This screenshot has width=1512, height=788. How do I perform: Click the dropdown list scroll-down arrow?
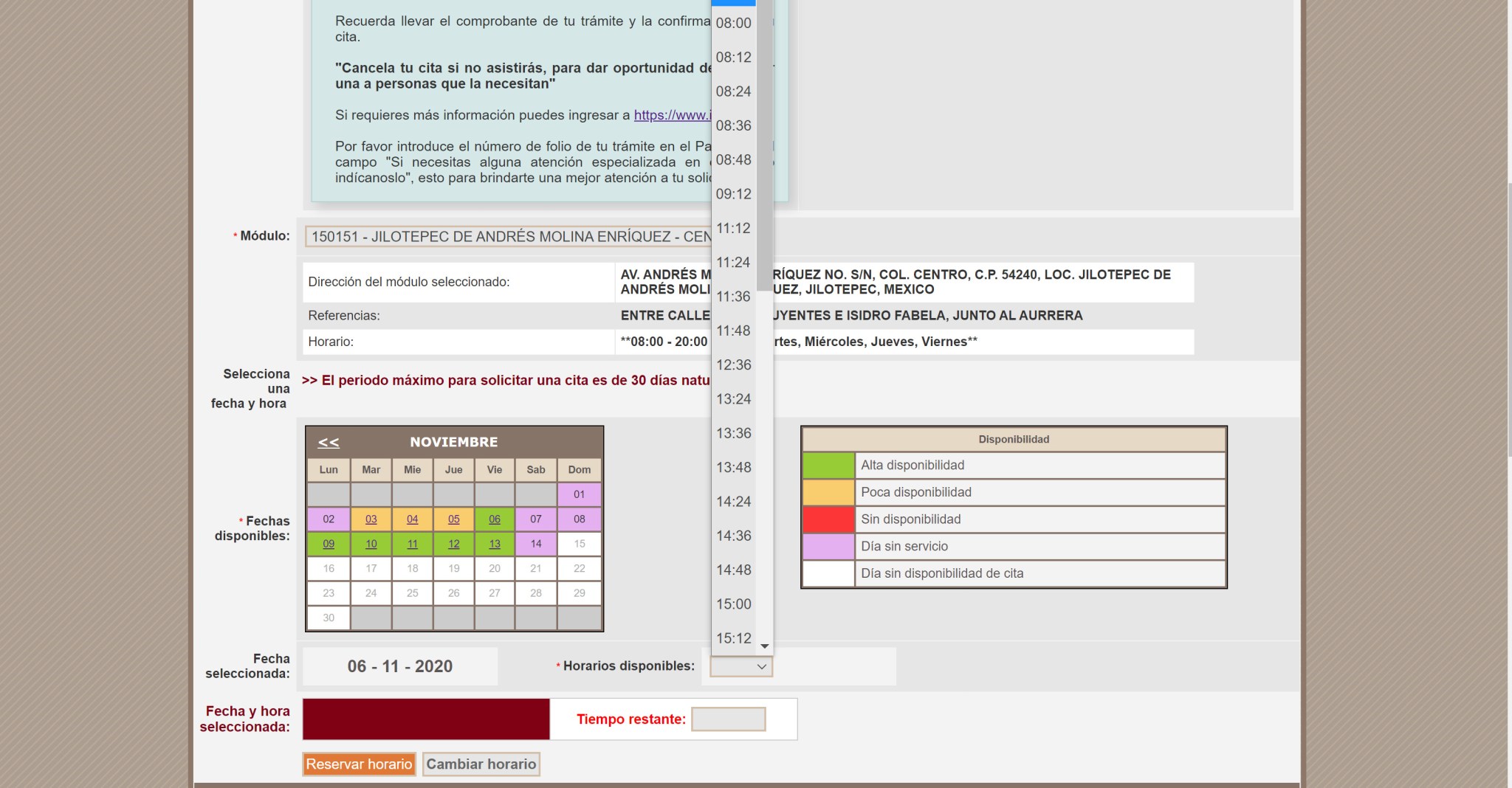pyautogui.click(x=765, y=646)
